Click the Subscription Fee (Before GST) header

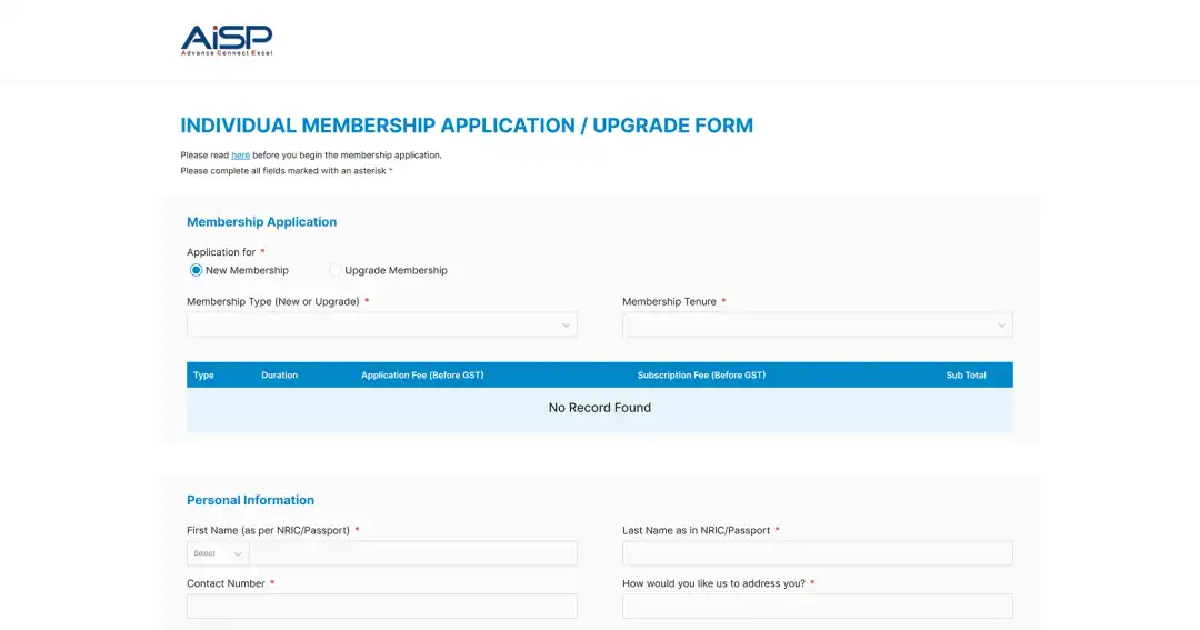[x=702, y=375]
